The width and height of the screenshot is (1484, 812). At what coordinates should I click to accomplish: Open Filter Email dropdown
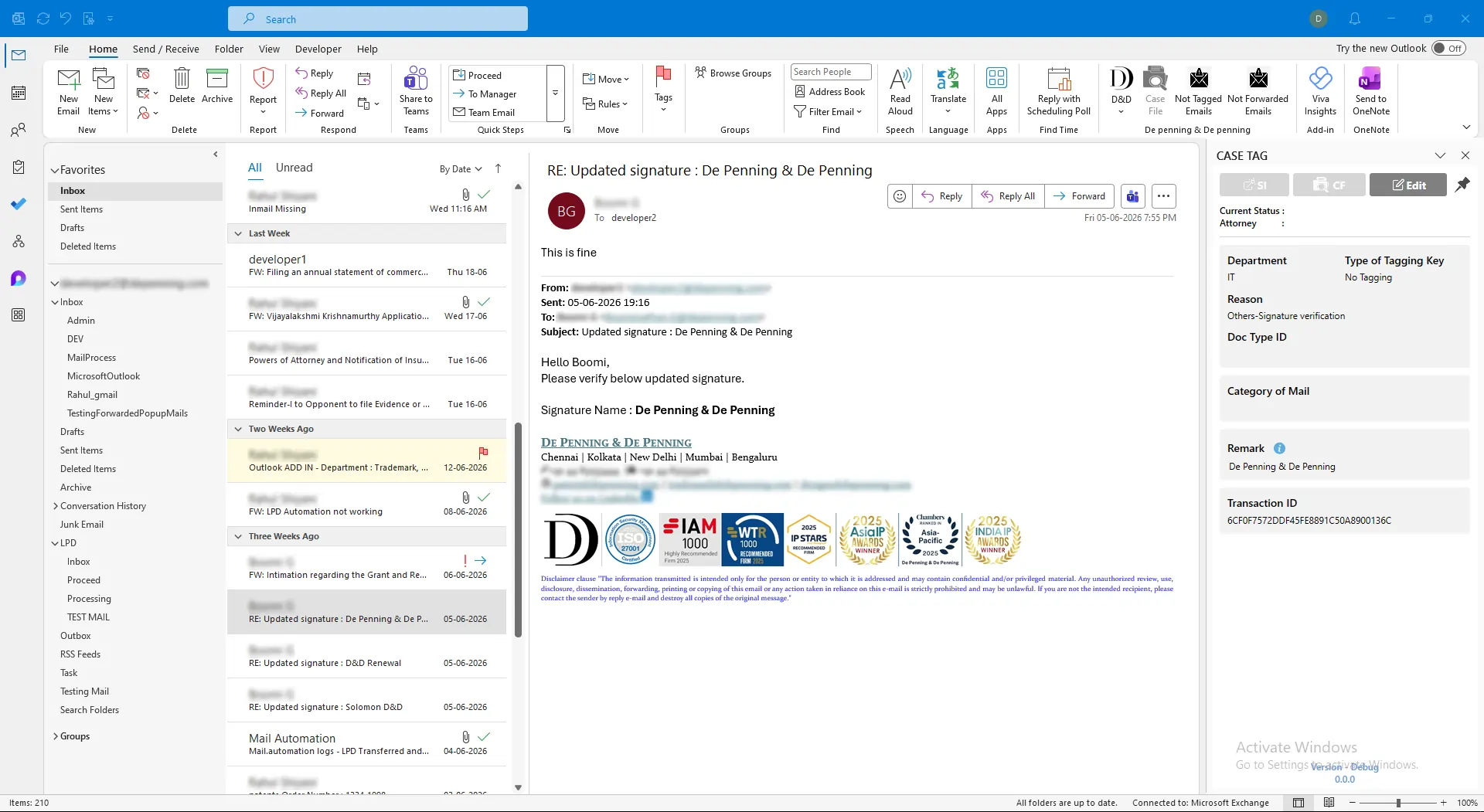[x=828, y=111]
